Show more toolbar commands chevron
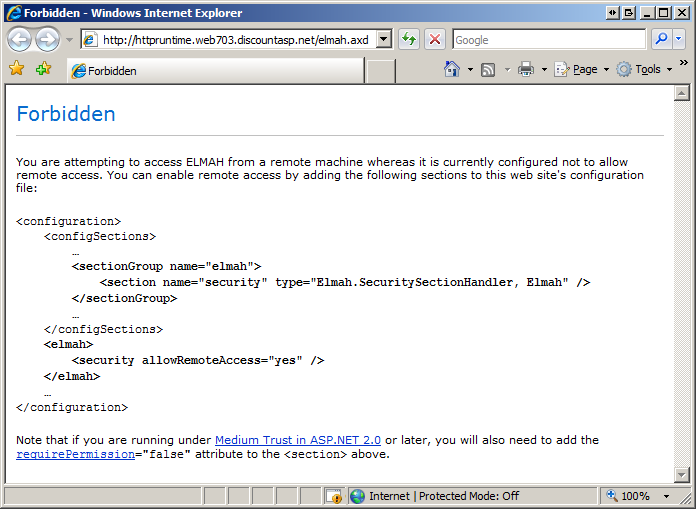Image resolution: width=696 pixels, height=509 pixels. 684,63
